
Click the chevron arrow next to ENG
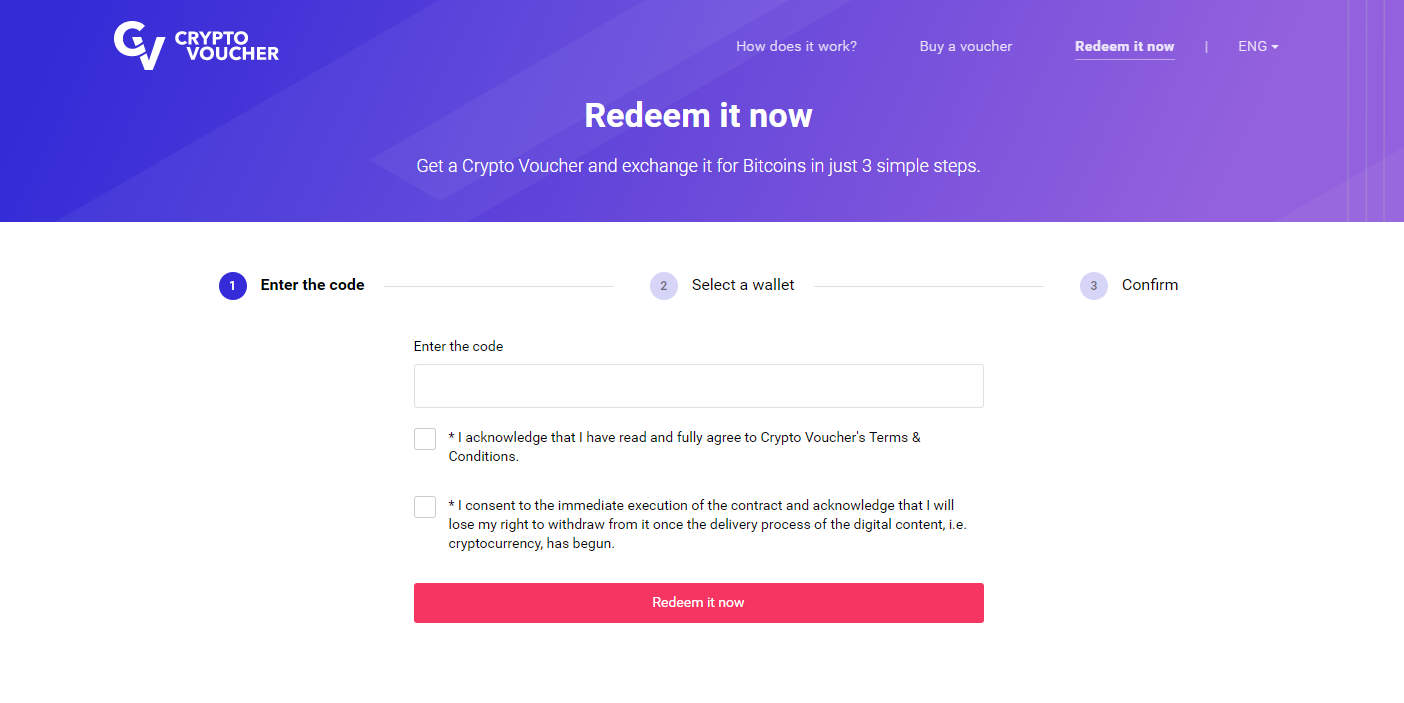click(1274, 47)
